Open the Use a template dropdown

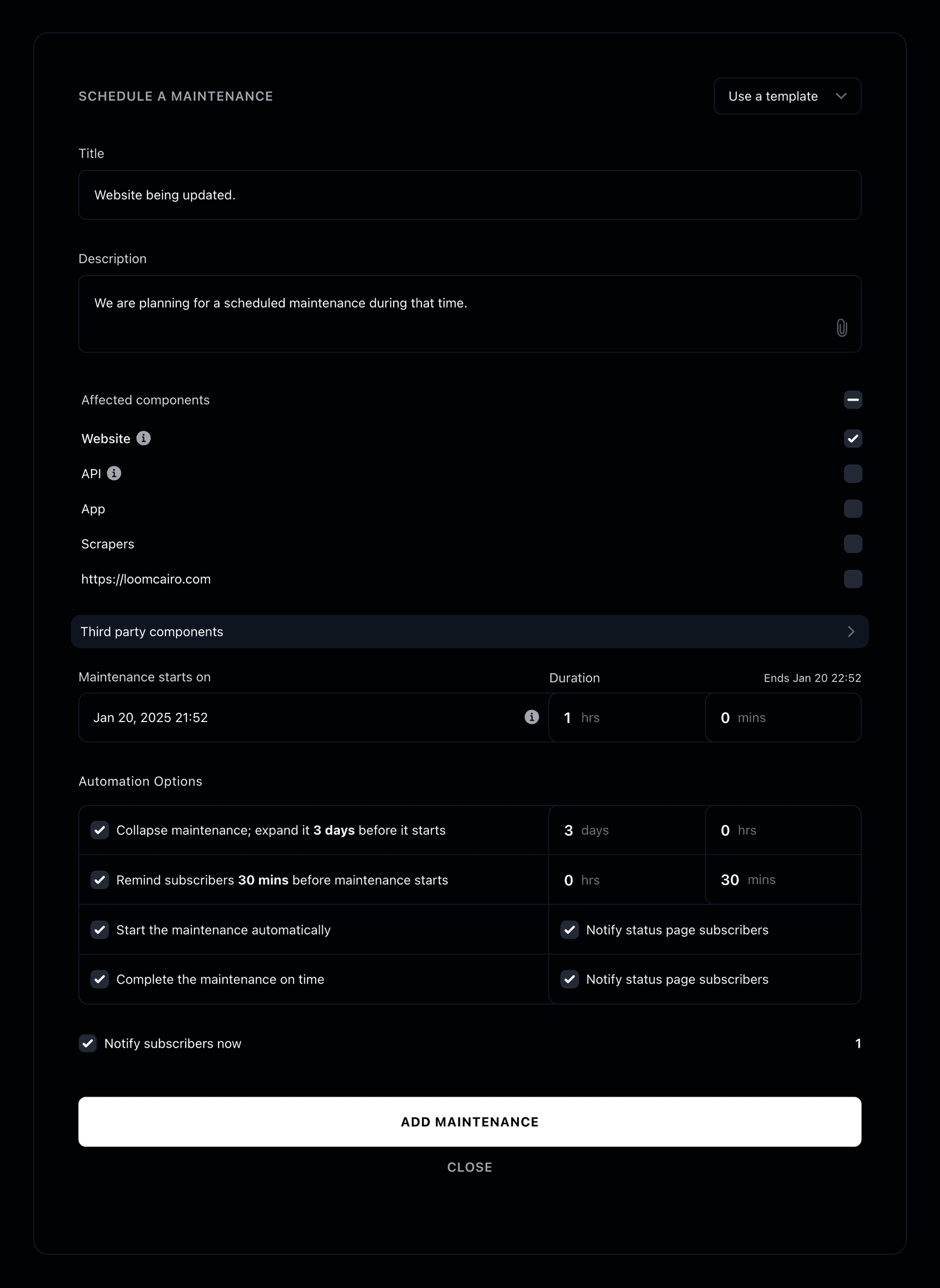[788, 95]
